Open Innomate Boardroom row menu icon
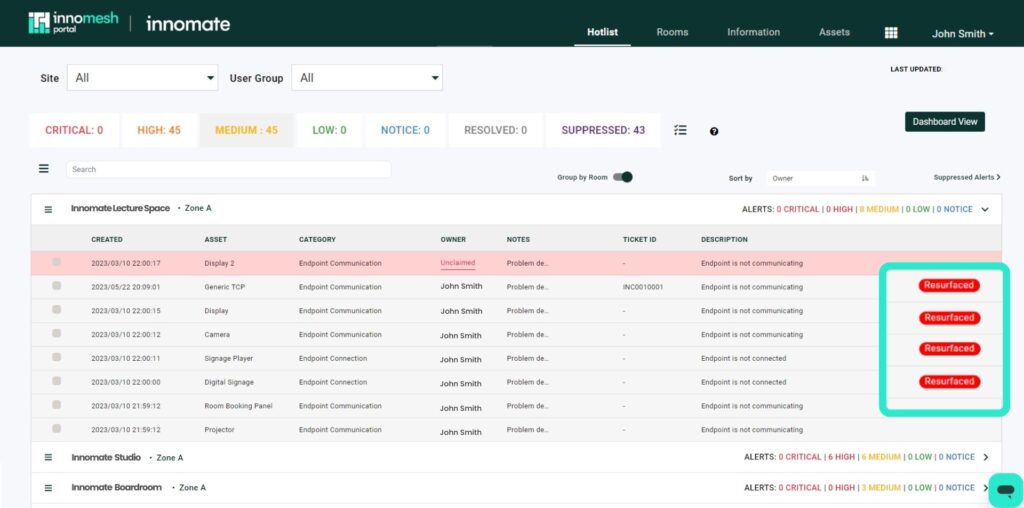Image resolution: width=1024 pixels, height=508 pixels. [48, 488]
